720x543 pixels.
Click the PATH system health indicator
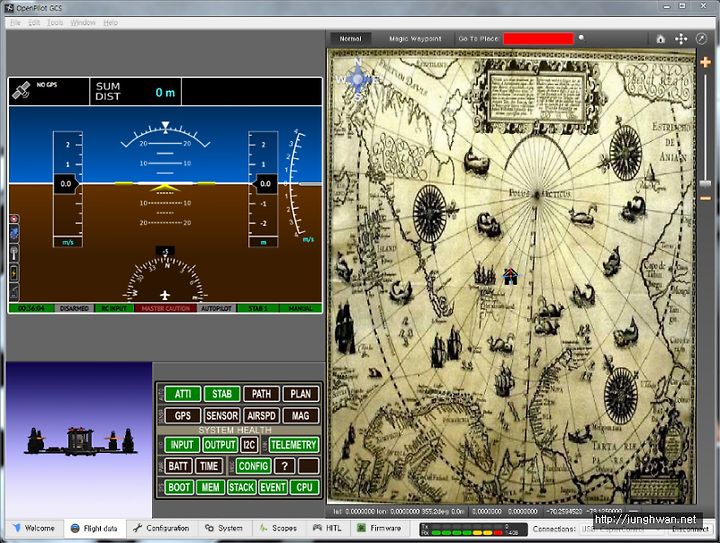tap(261, 394)
